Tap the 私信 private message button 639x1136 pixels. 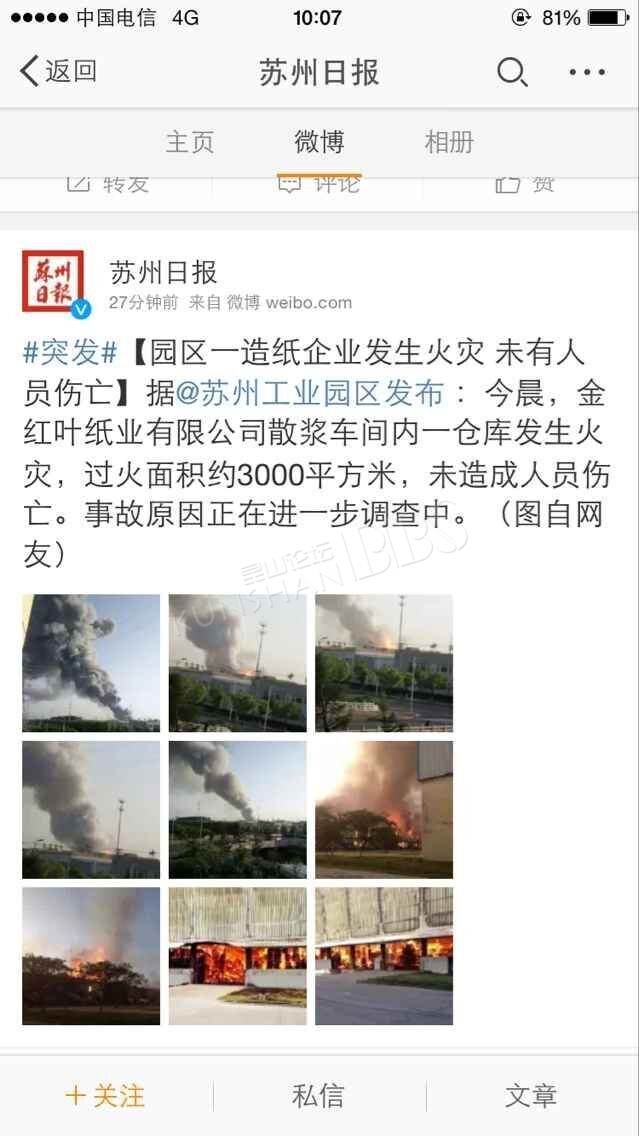[318, 1095]
